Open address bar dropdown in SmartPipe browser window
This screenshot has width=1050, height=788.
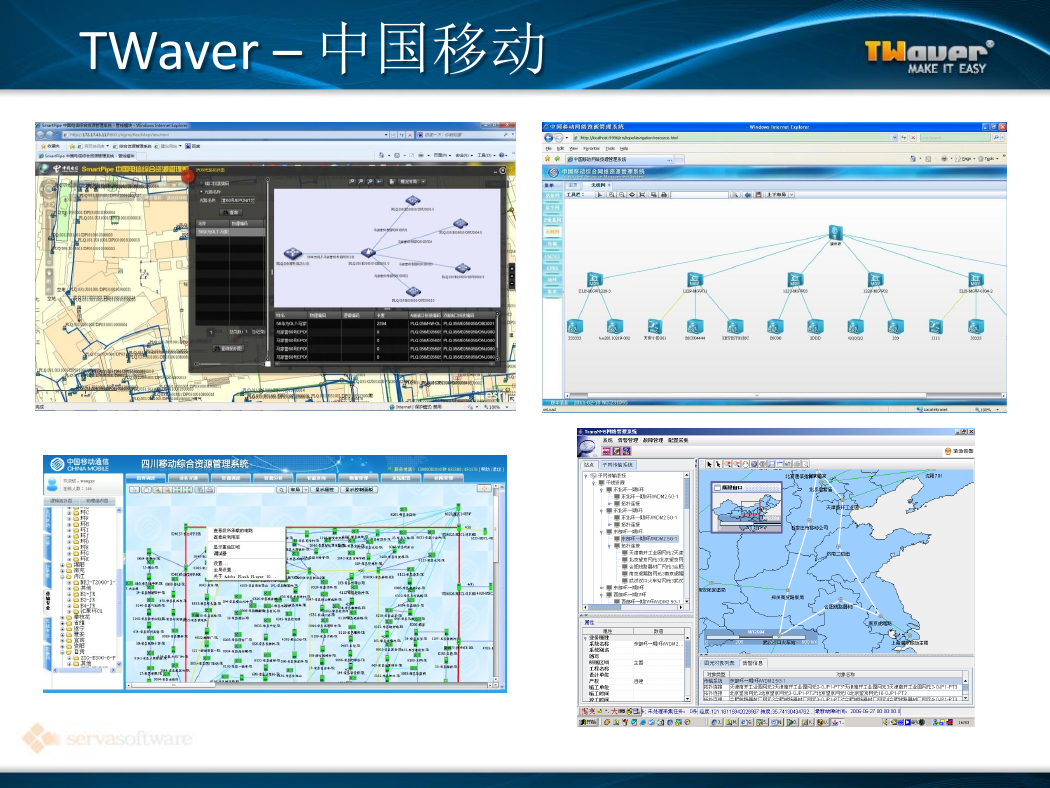(386, 135)
